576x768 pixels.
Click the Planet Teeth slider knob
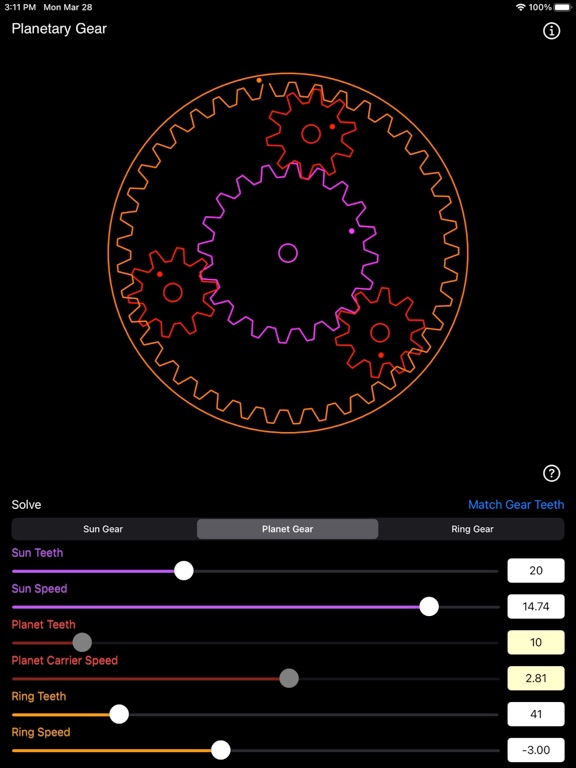(x=82, y=643)
